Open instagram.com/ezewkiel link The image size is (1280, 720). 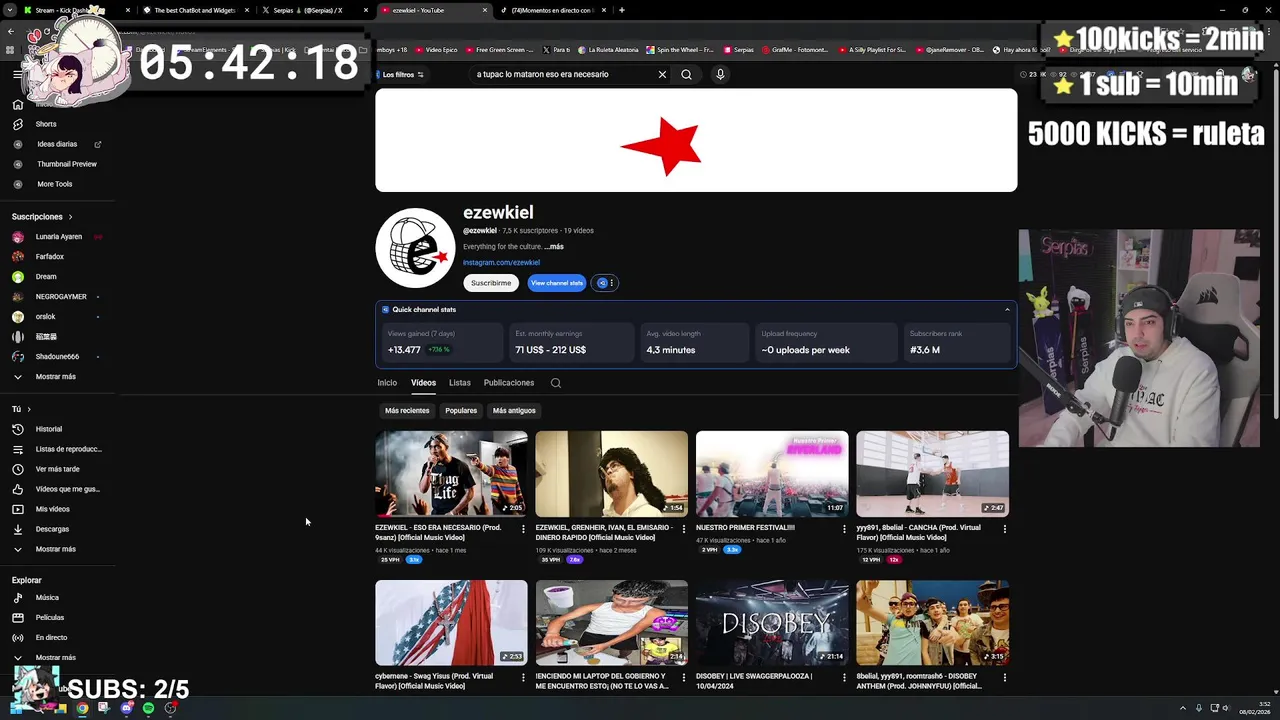[501, 263]
